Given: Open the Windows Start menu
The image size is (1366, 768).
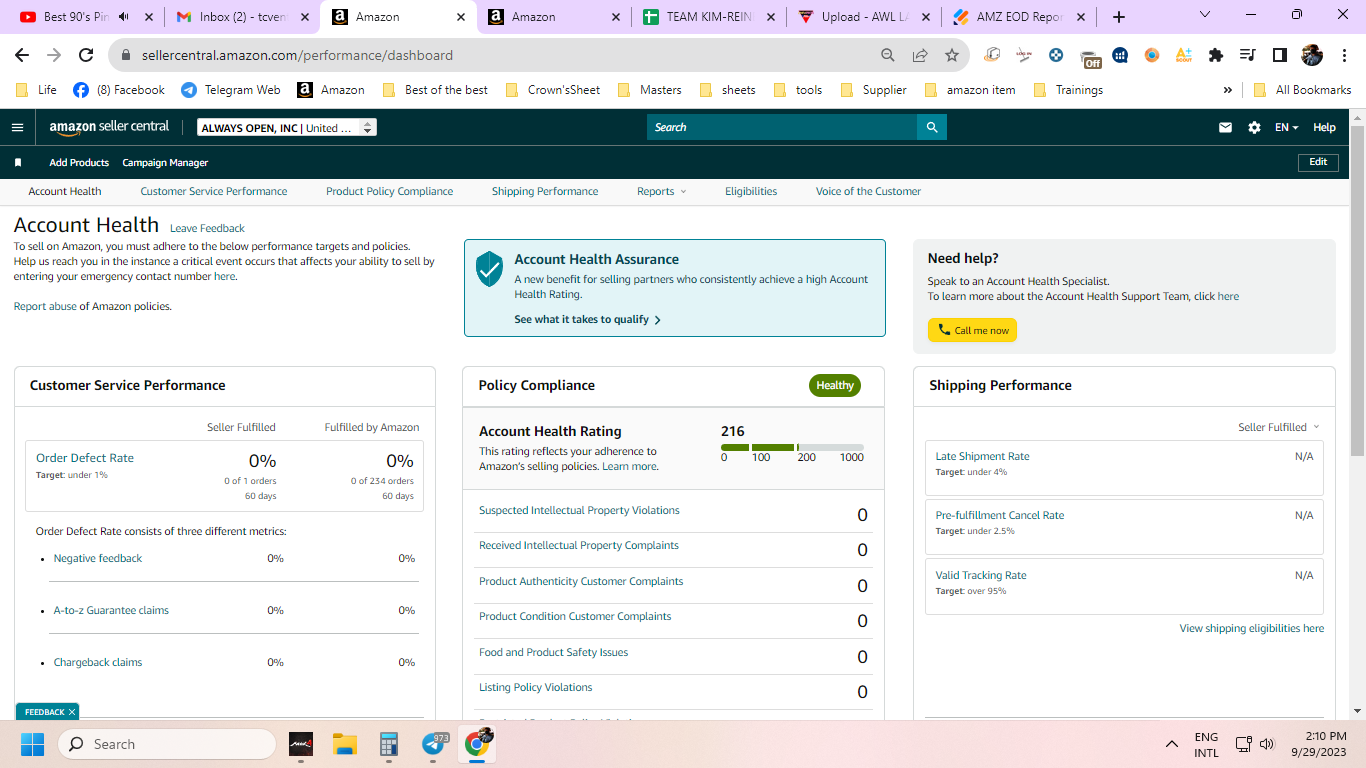Looking at the screenshot, I should coord(33,744).
